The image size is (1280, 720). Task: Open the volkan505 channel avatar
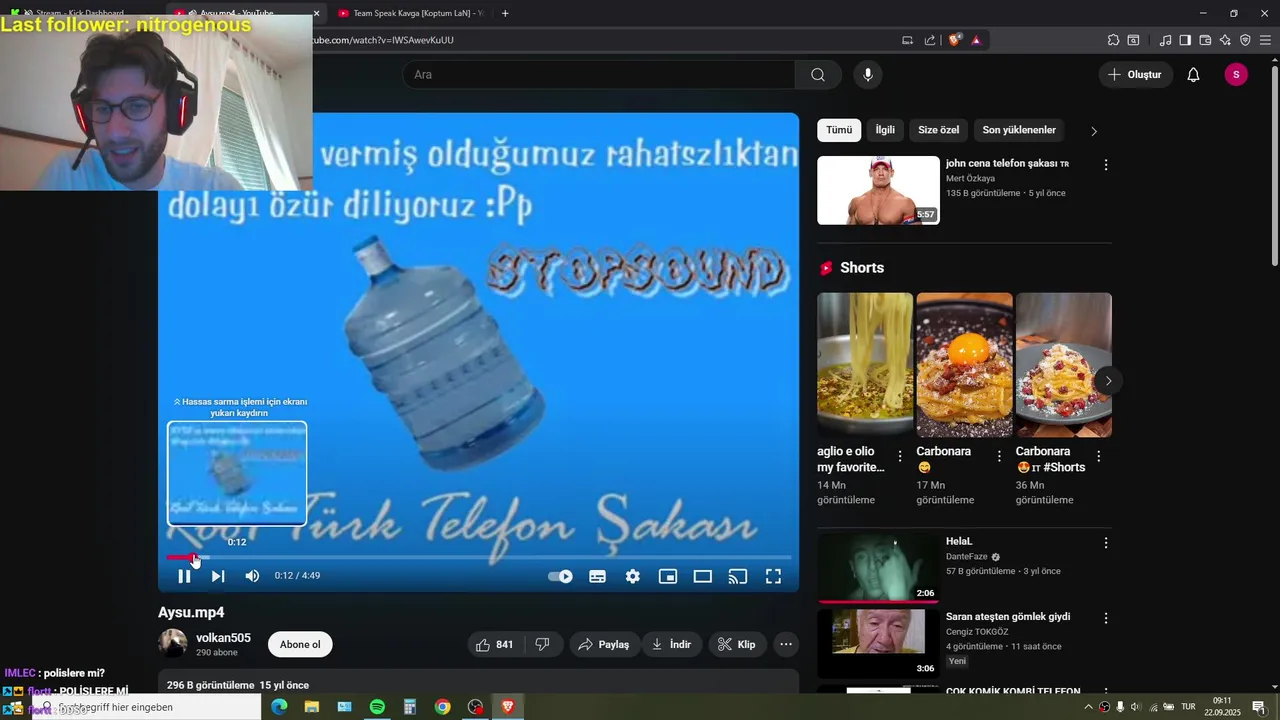click(x=172, y=644)
